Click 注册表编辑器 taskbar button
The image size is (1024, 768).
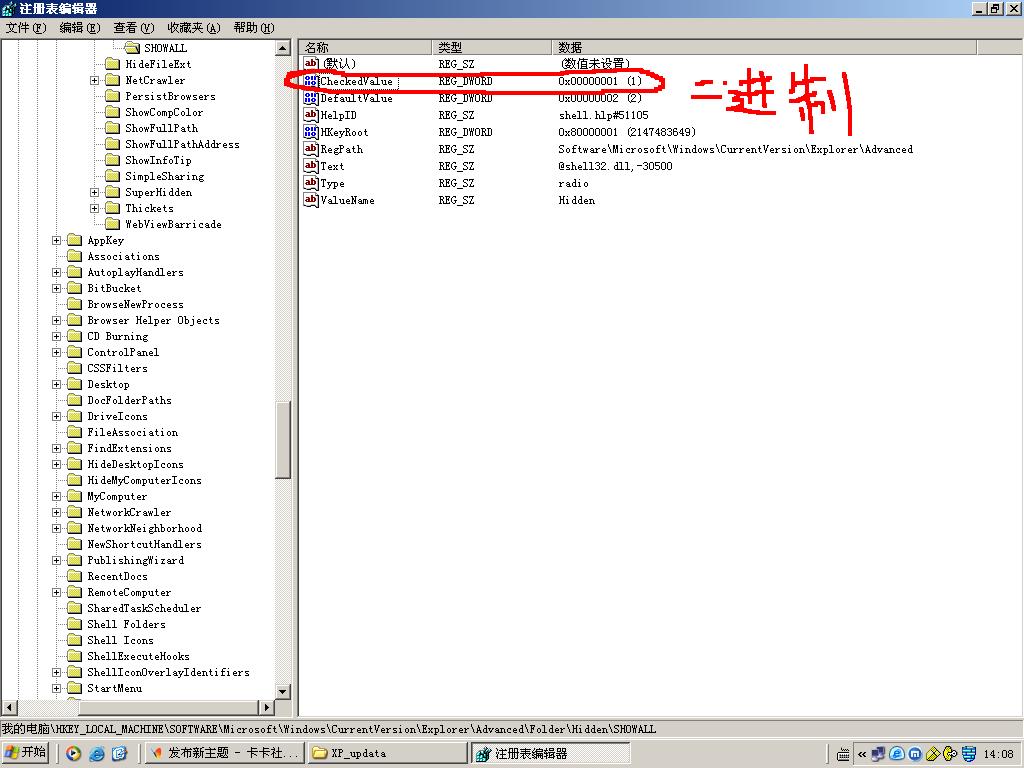pyautogui.click(x=551, y=753)
